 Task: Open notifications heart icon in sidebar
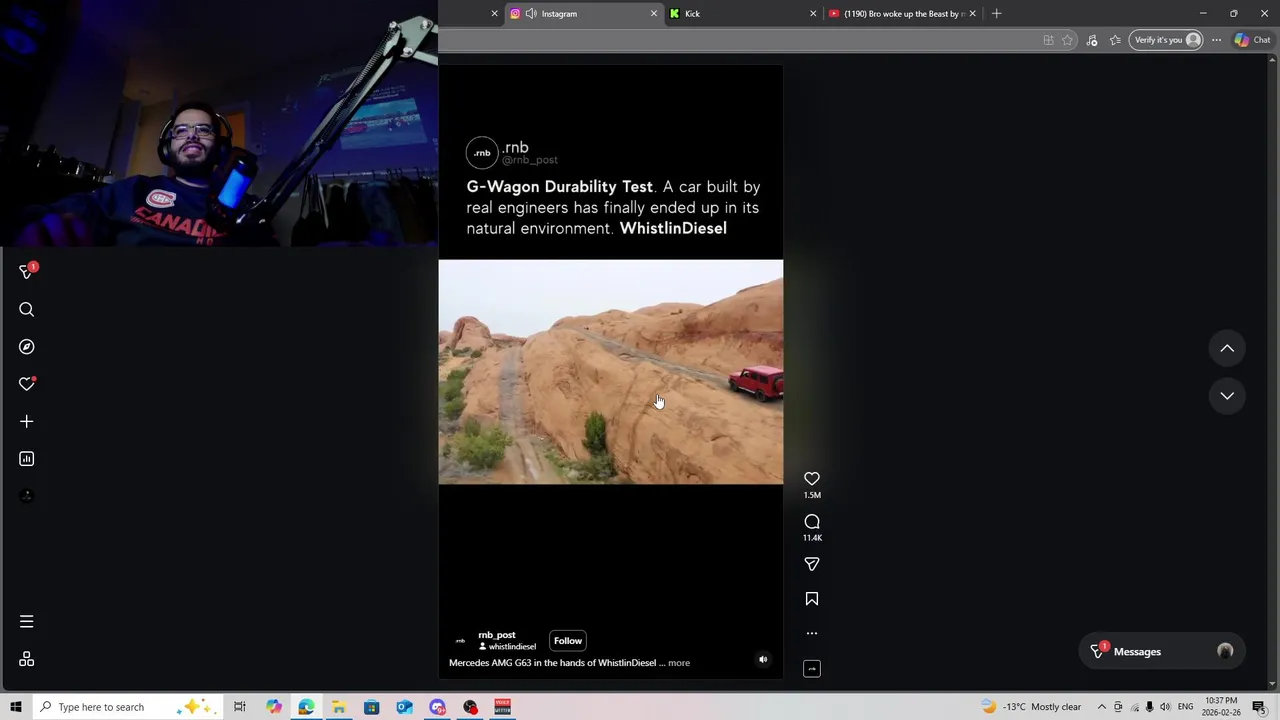27,384
